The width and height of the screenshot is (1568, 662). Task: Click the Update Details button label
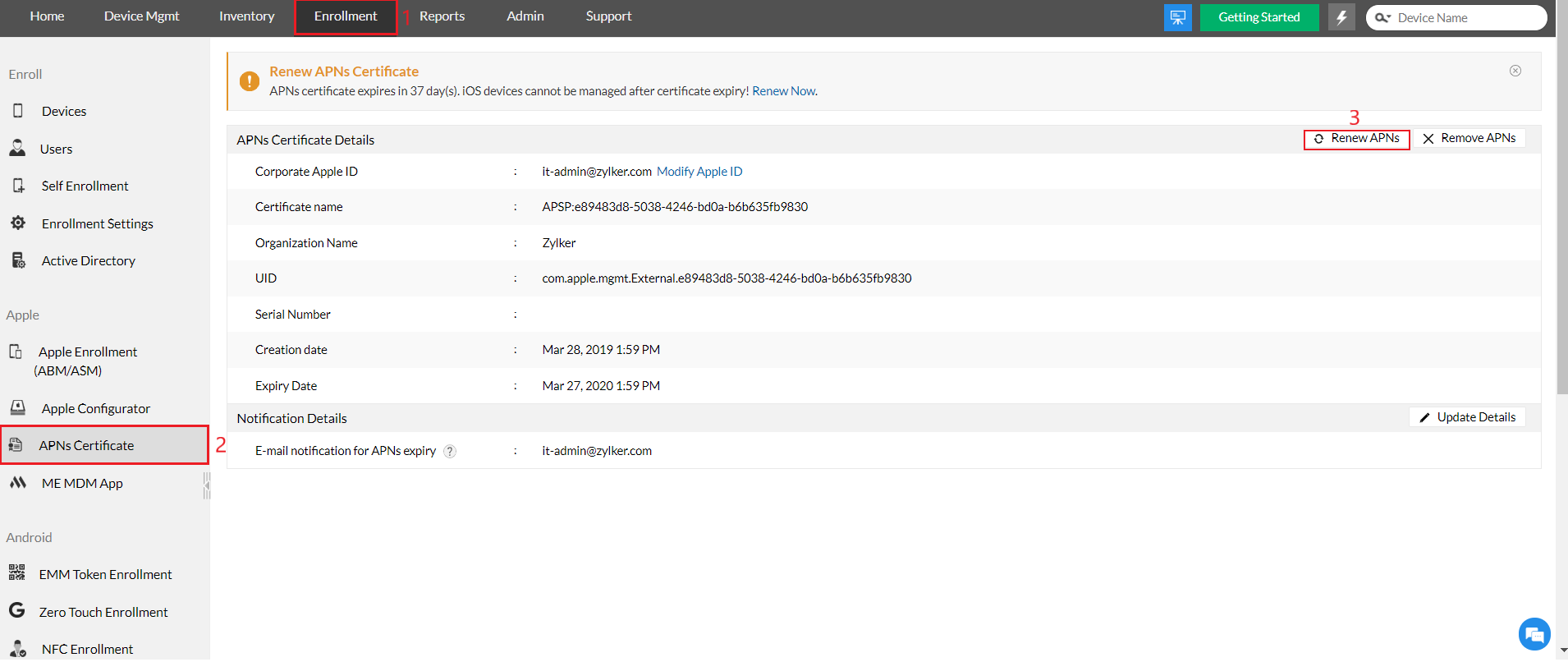coord(1476,417)
